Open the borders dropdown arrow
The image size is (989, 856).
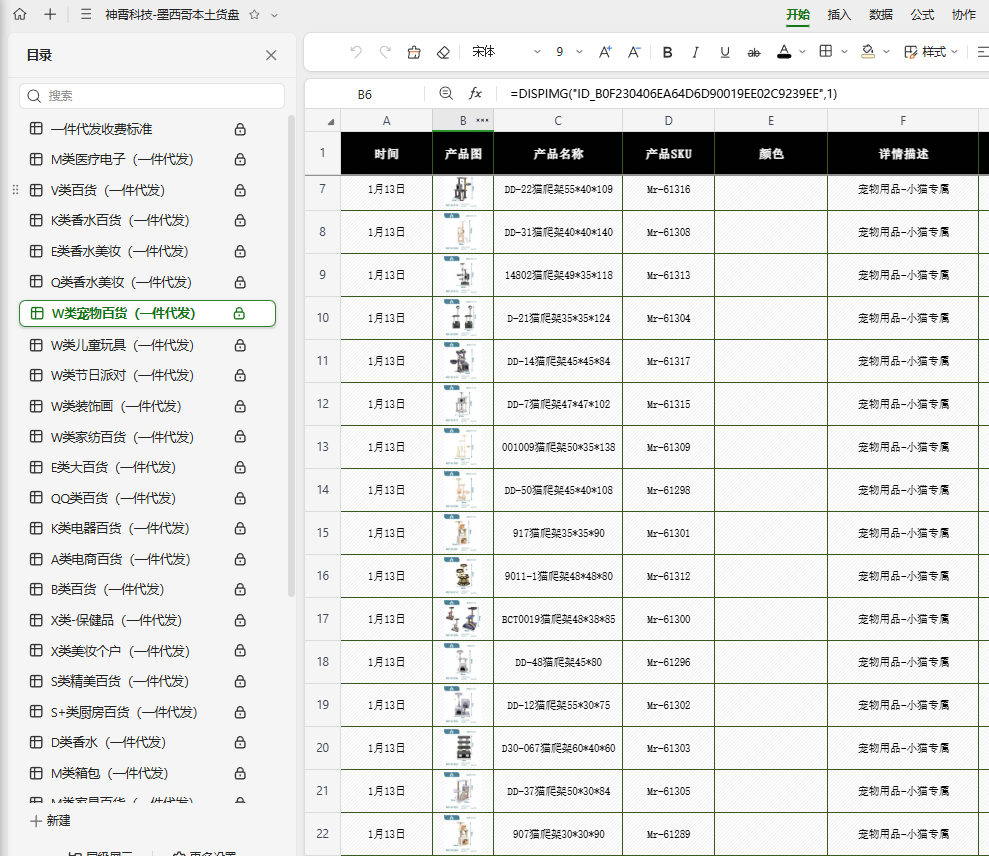[844, 52]
